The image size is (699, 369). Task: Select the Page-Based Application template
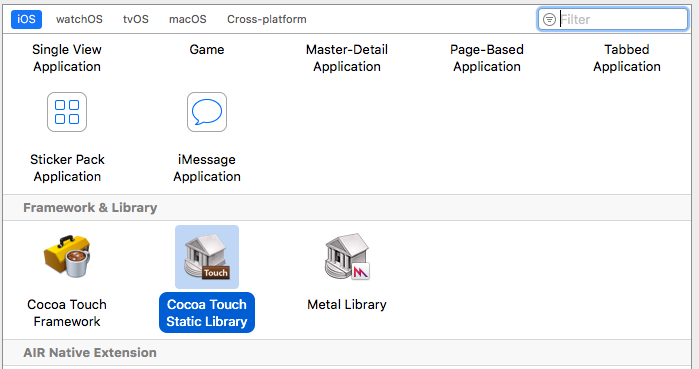(487, 58)
